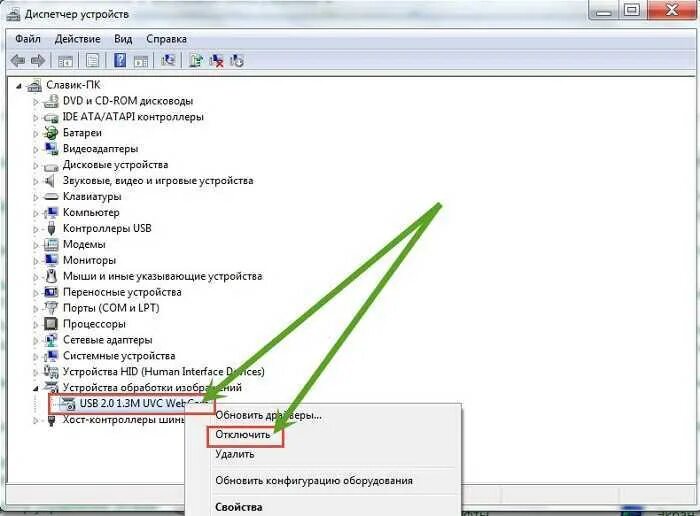Scan for hardware changes via toolbar icon
The width and height of the screenshot is (700, 516).
coord(168,60)
